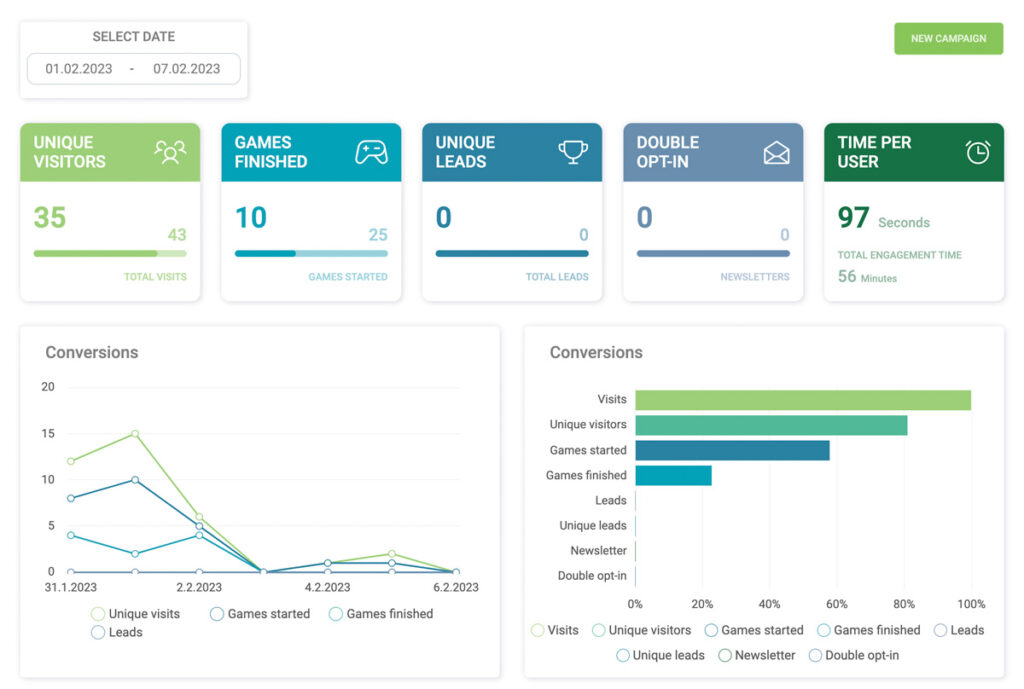Click the Visits bar in chart

click(803, 400)
